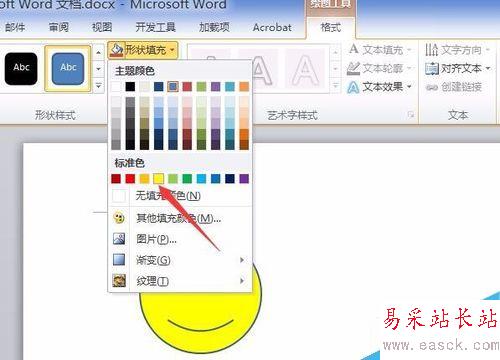Click the Shape Fill paint bucket icon
500x360 pixels.
(x=116, y=50)
